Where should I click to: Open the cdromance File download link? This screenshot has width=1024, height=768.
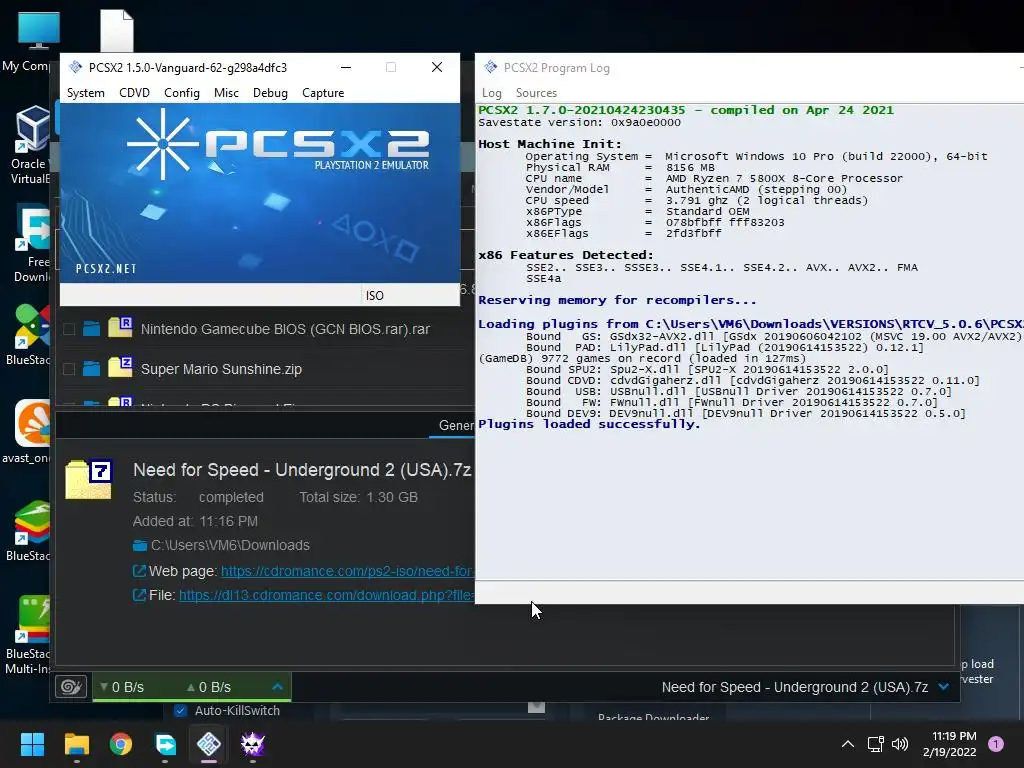coord(326,596)
